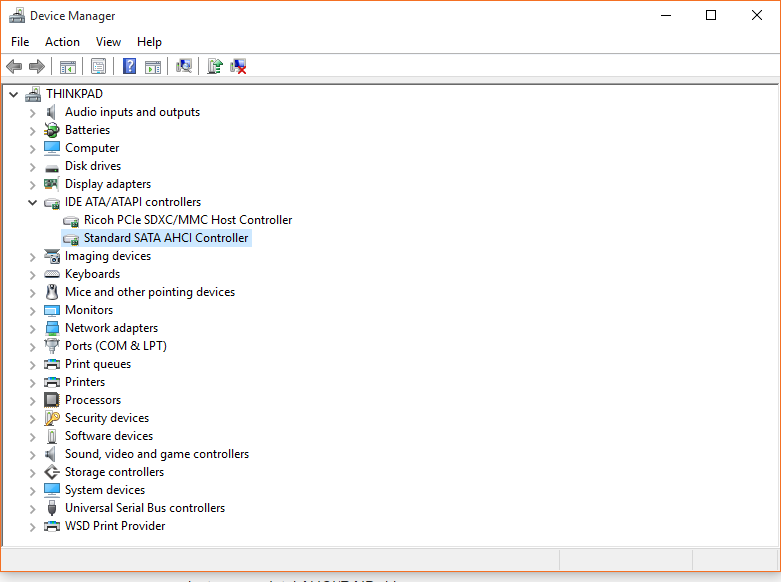Select Universal Serial Bus controllers label
781x582 pixels.
(145, 507)
